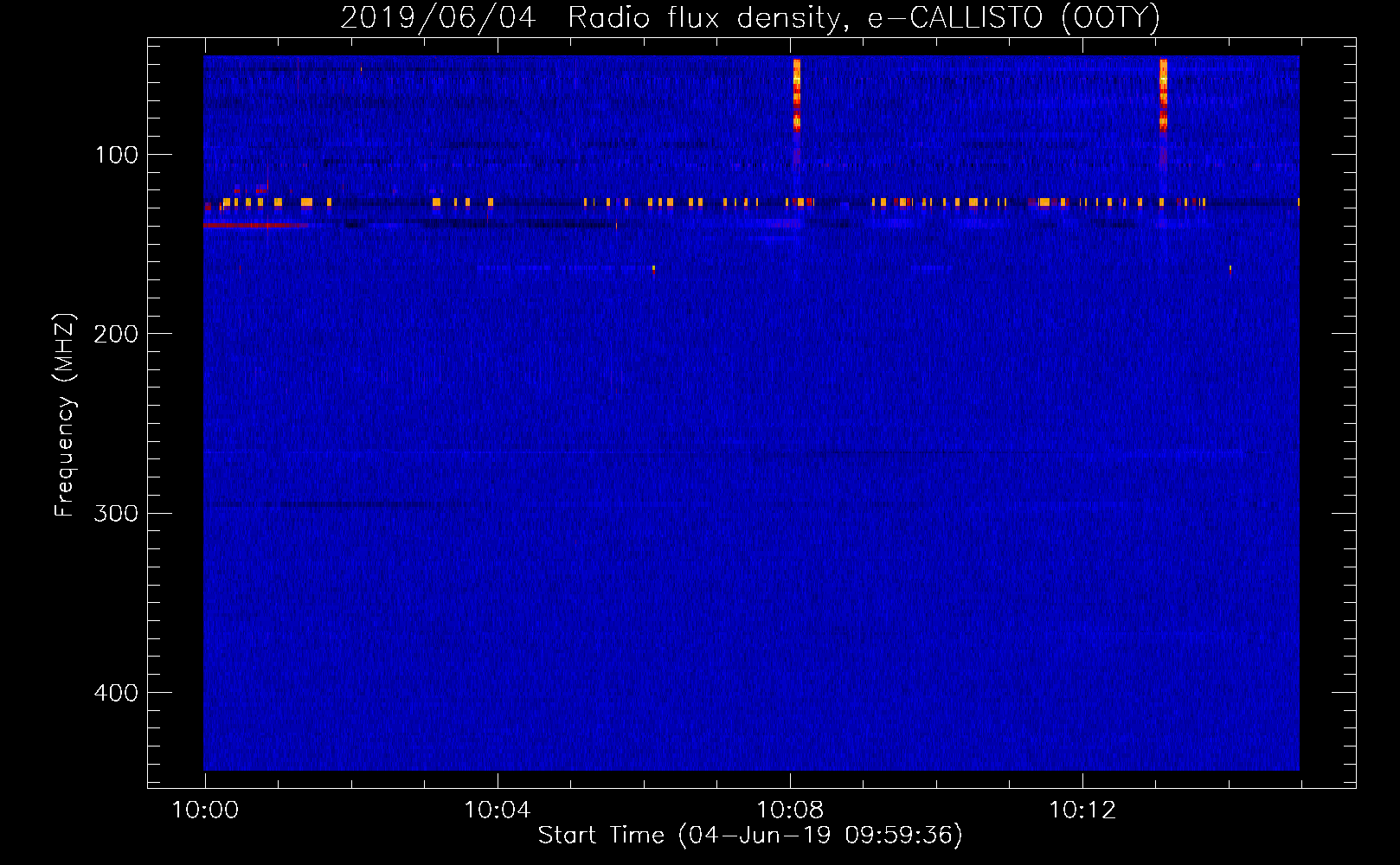Viewport: 1400px width, 865px height.
Task: Click the 400 frequency tick label
Action: tap(117, 693)
